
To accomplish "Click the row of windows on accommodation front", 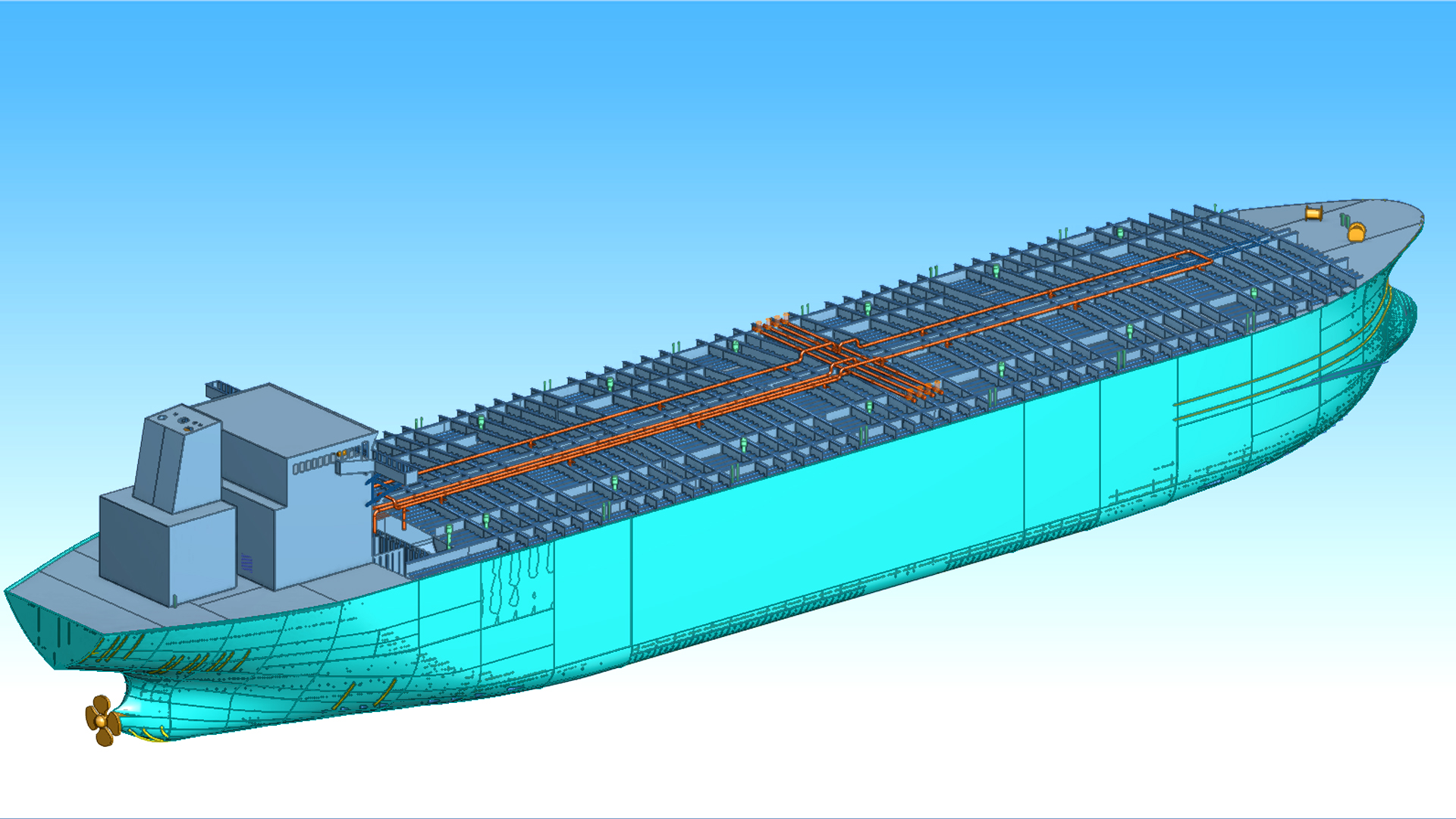I will [315, 465].
